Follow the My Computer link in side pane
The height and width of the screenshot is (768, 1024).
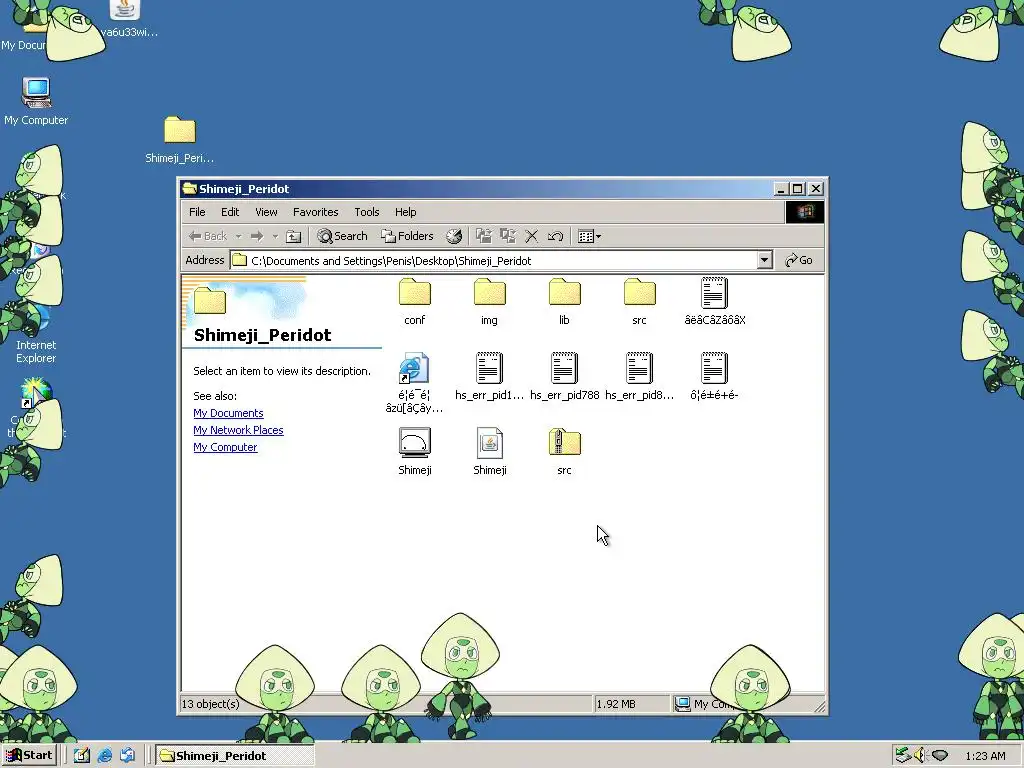click(x=225, y=447)
